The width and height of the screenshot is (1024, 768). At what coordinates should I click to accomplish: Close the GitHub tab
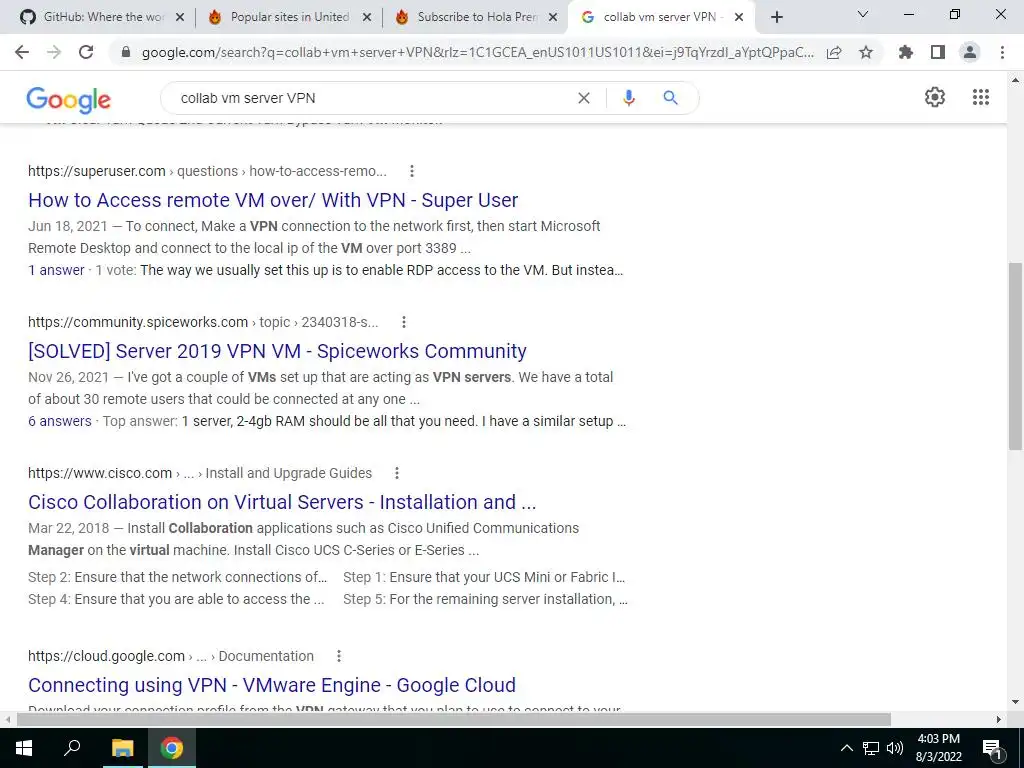[x=180, y=18]
